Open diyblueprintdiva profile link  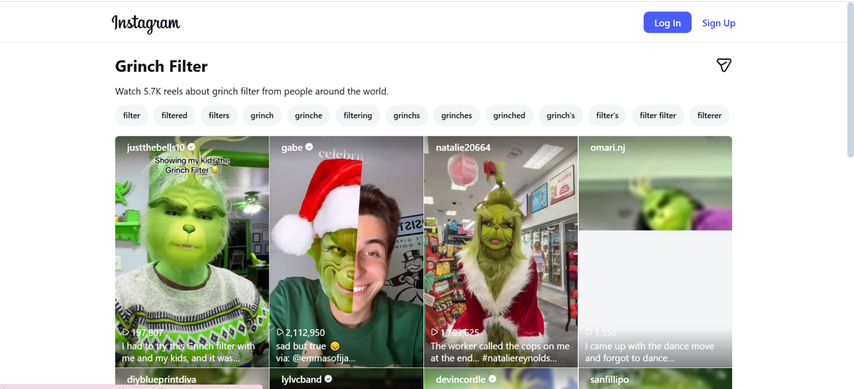coord(161,379)
